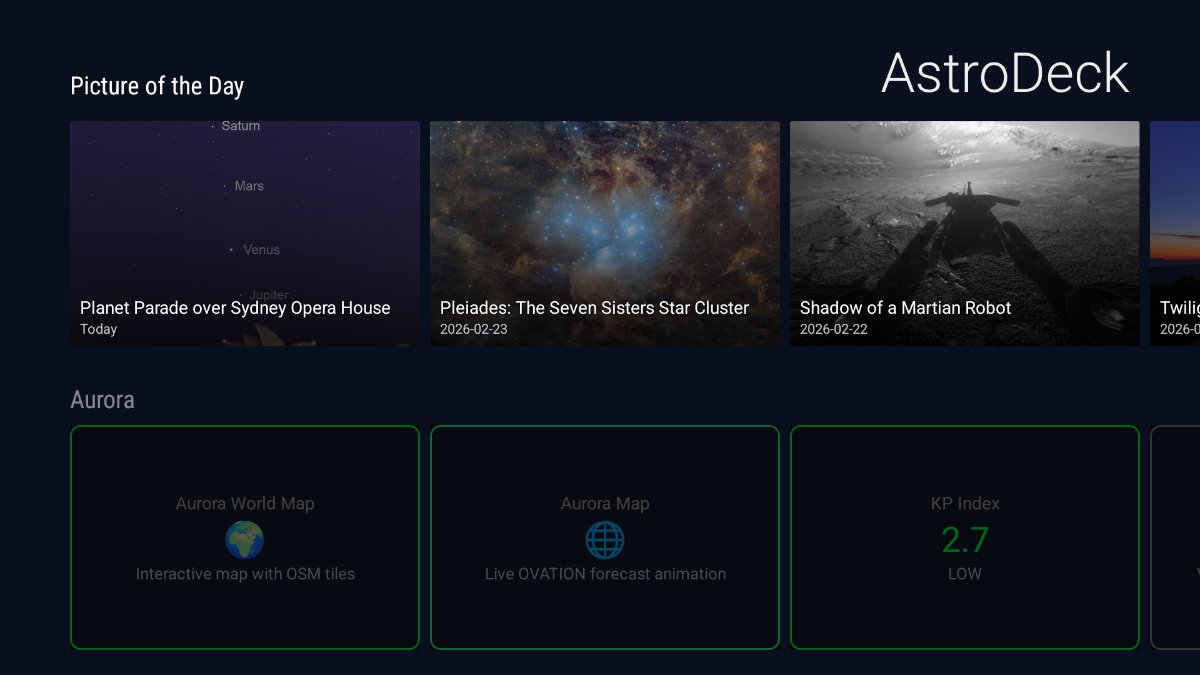Click the Live OVATION forecast animation caption

point(605,573)
